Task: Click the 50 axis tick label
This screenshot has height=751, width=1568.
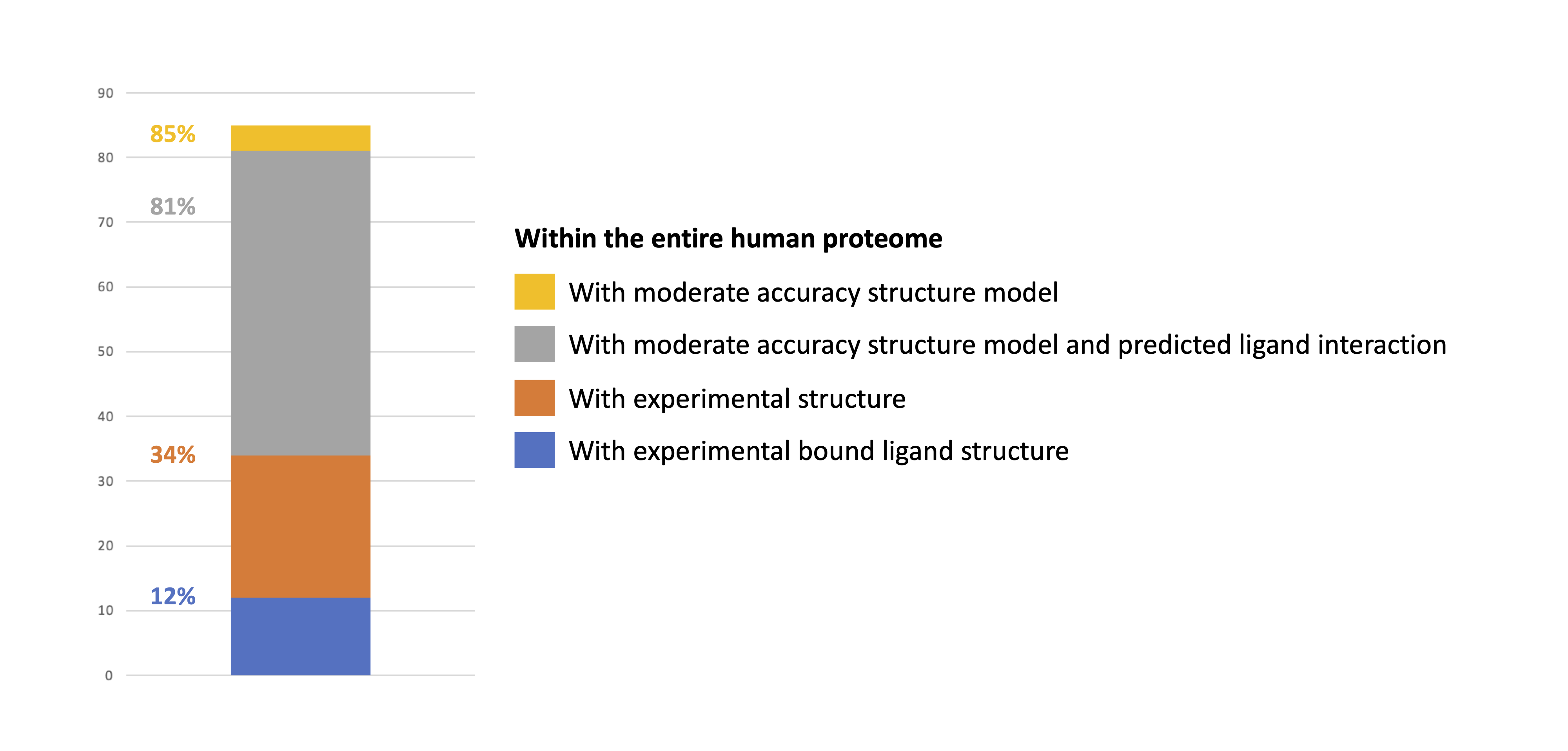Action: pyautogui.click(x=105, y=351)
